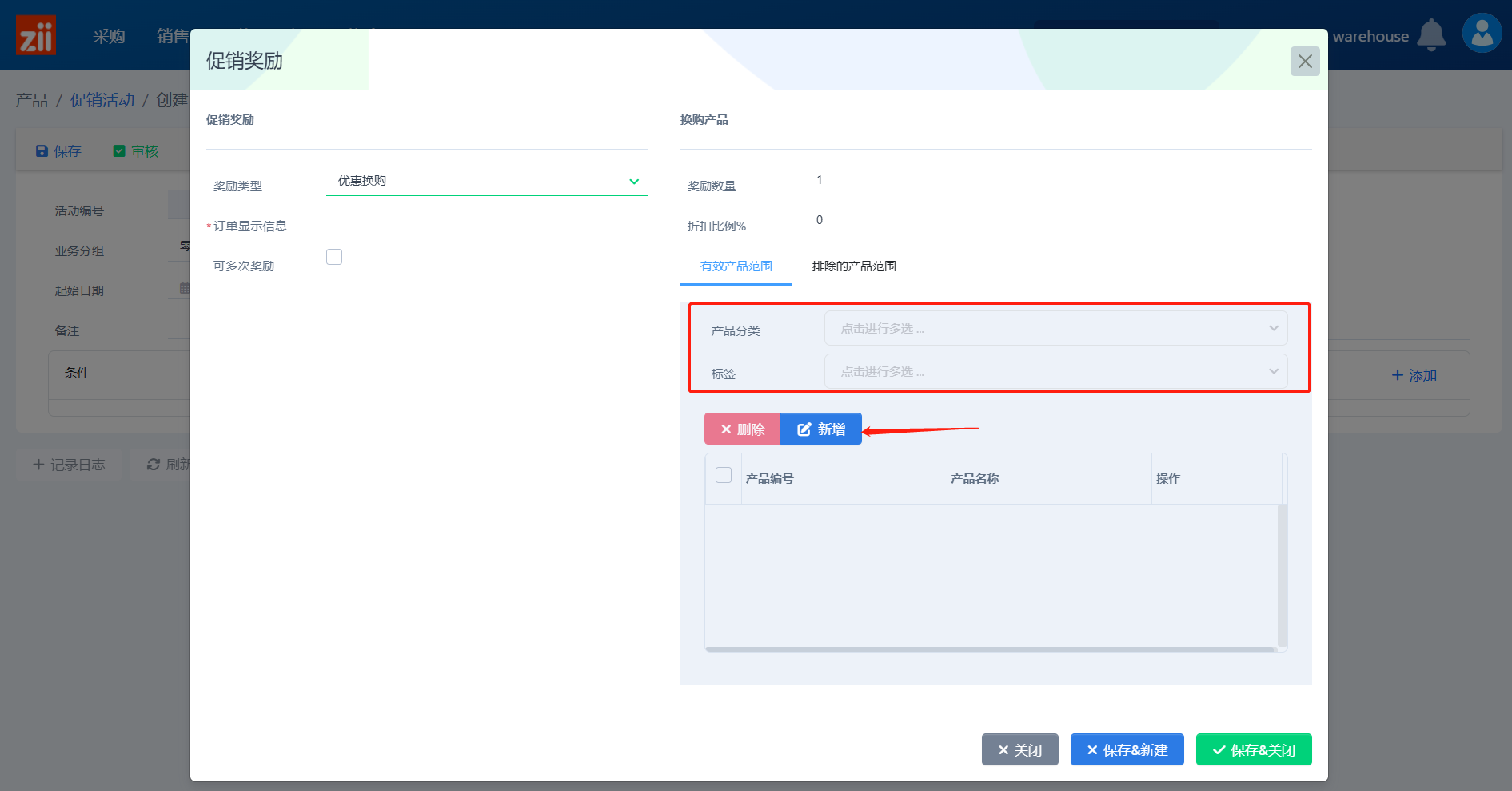This screenshot has width=1512, height=791.
Task: Click the 保存&新建 button
Action: tap(1127, 749)
